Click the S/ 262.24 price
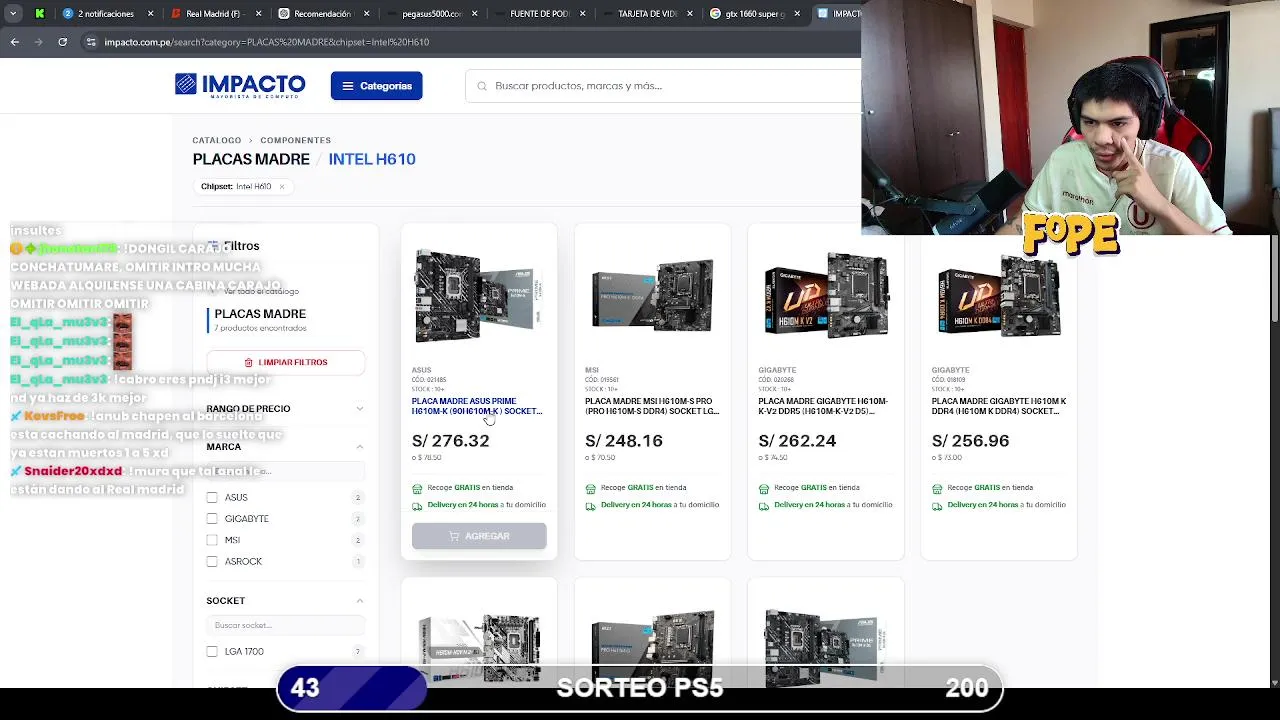The image size is (1280, 720). tap(797, 441)
